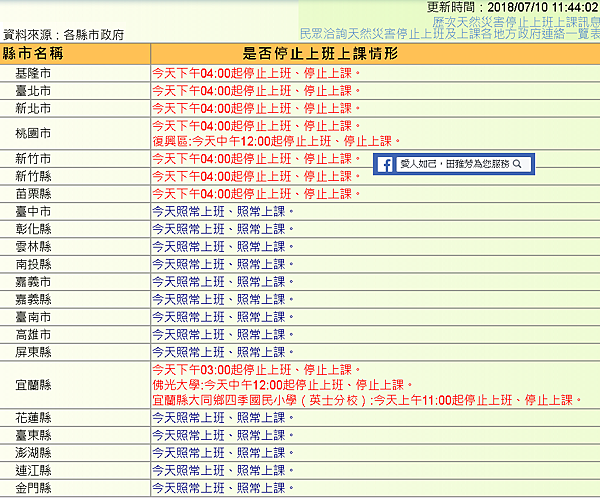Screen dimensions: 600x498
Task: Select the 花蓮縣 row name
Action: click(33, 418)
